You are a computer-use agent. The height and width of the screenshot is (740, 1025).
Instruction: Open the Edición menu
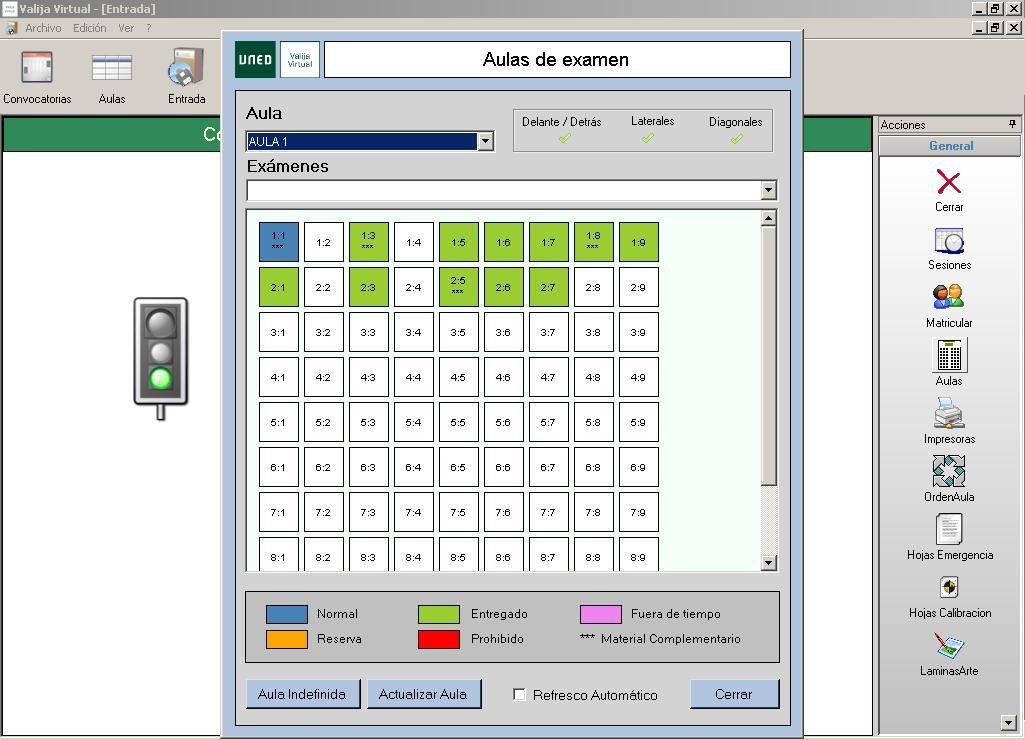coord(89,28)
